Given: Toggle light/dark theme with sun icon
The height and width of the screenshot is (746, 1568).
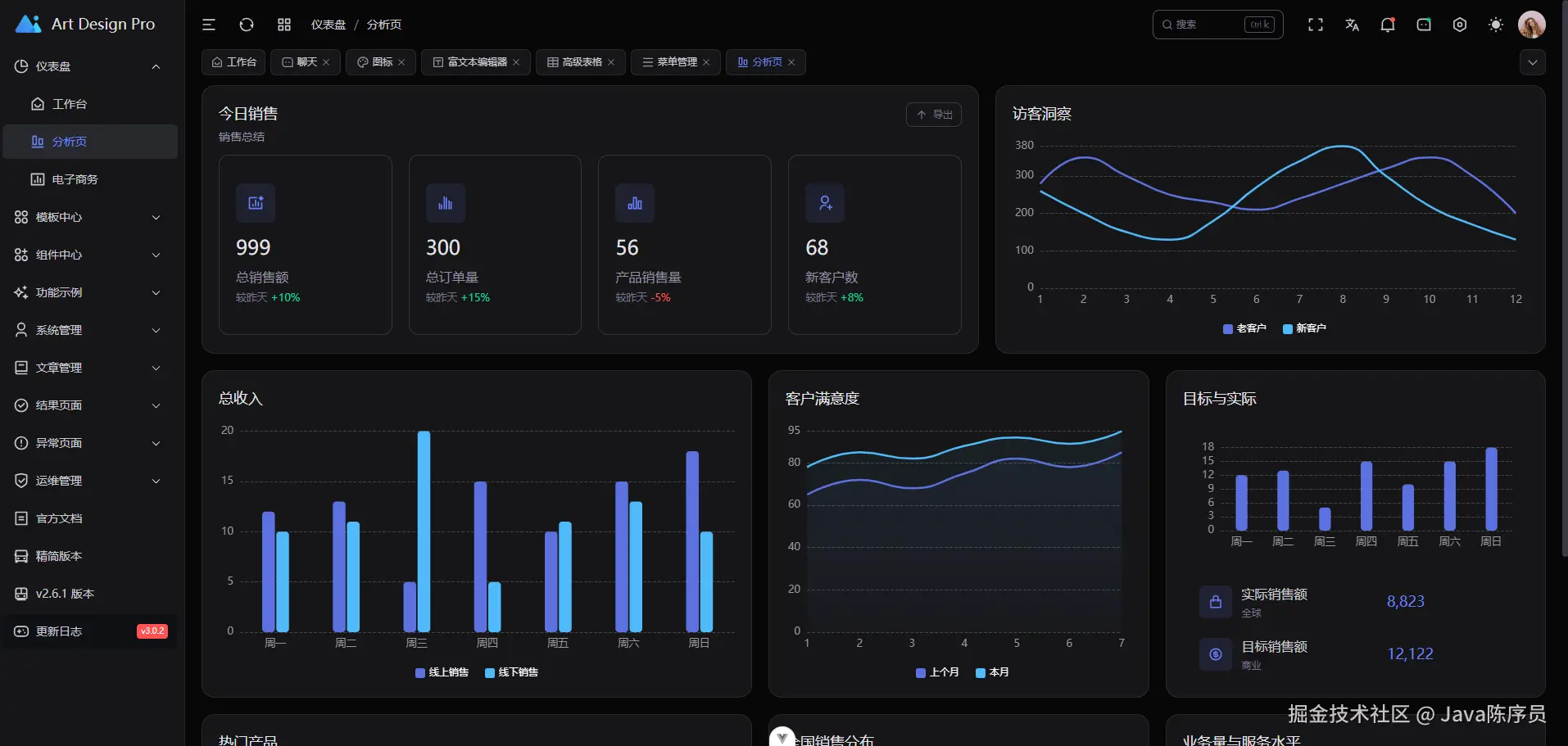Looking at the screenshot, I should 1496,25.
